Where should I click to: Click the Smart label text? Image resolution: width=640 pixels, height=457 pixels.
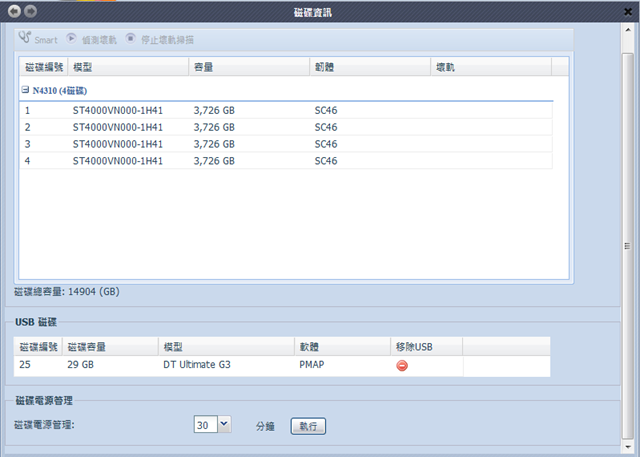tap(46, 40)
